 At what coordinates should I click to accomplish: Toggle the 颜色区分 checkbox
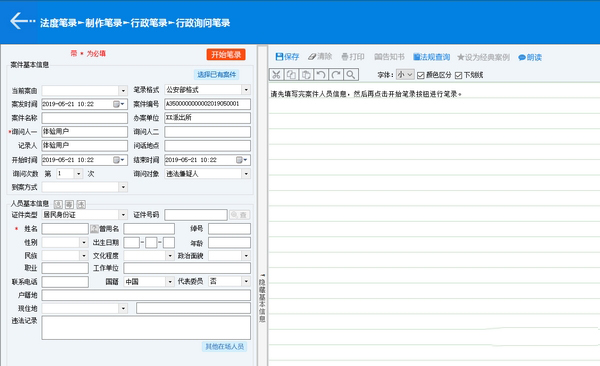[421, 75]
